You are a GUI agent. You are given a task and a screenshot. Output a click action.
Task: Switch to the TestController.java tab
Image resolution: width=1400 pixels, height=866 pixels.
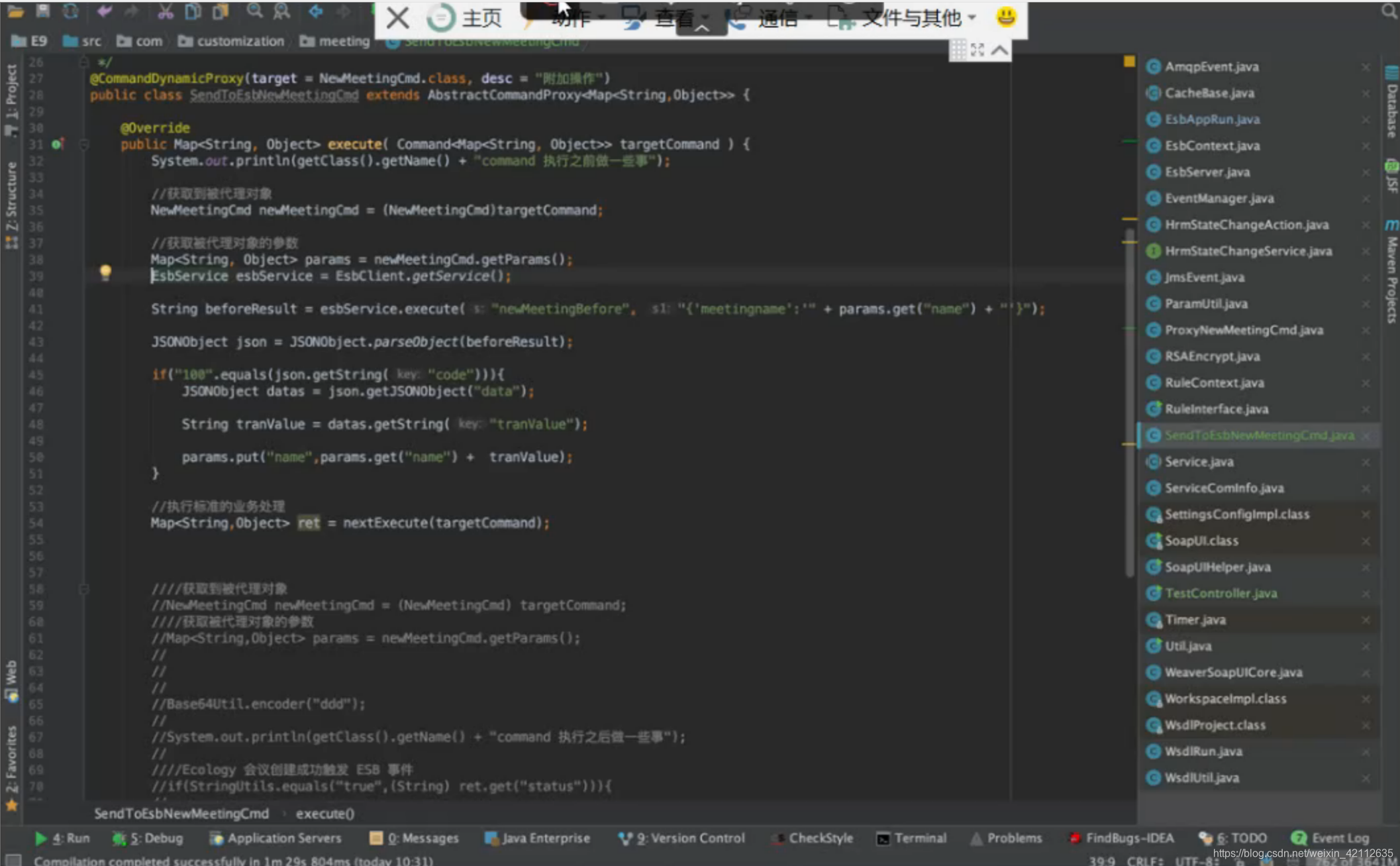(x=1221, y=593)
